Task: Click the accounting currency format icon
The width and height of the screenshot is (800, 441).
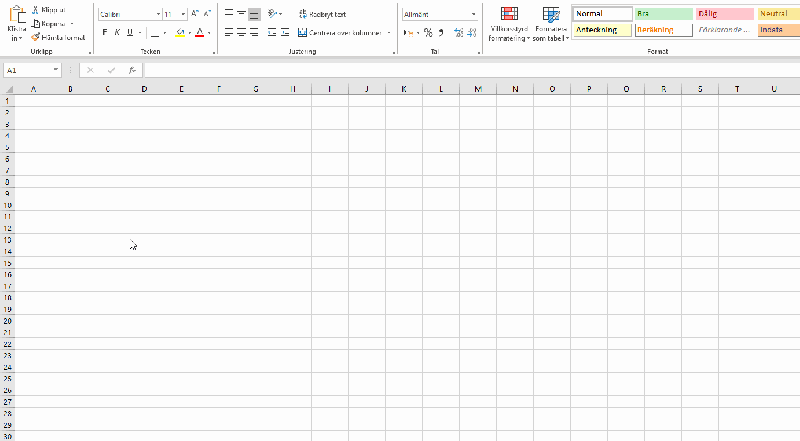Action: (x=408, y=33)
